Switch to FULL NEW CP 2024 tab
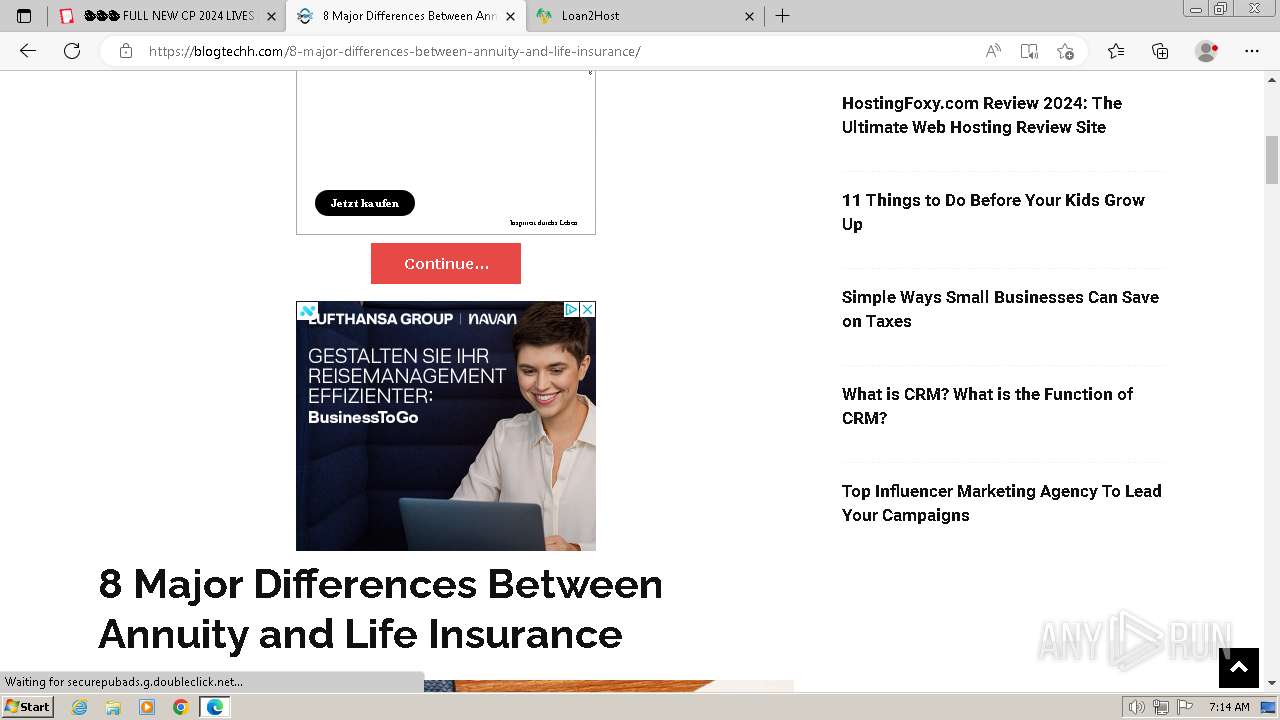This screenshot has height=720, width=1280. tap(167, 16)
